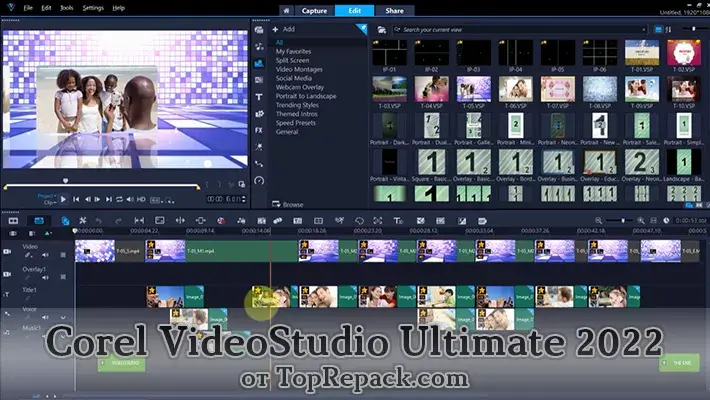Switch to Timeline view
The height and width of the screenshot is (400, 710).
[x=39, y=221]
